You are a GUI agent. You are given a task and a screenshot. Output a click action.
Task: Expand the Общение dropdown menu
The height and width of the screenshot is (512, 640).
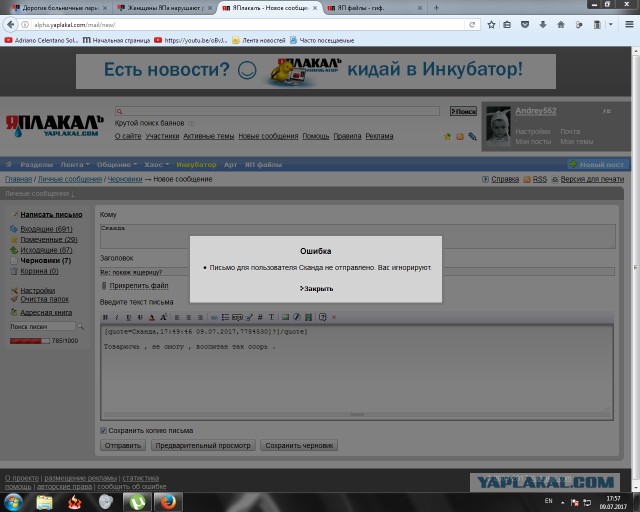[117, 165]
